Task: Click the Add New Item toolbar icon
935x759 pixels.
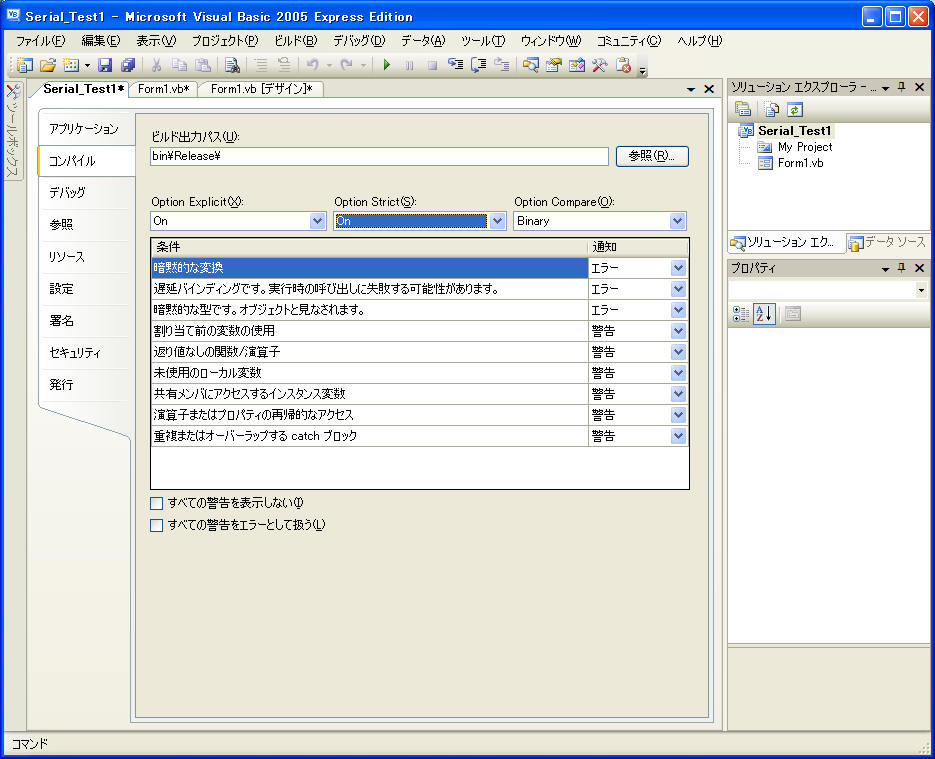Action: point(71,65)
